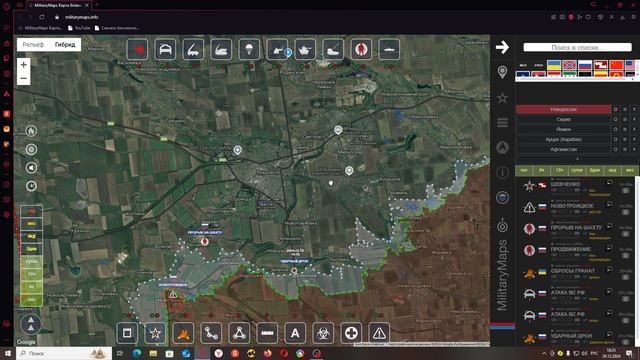Open the hamburger list icon in sidebar
This screenshot has width=640, height=360.
pyautogui.click(x=502, y=122)
